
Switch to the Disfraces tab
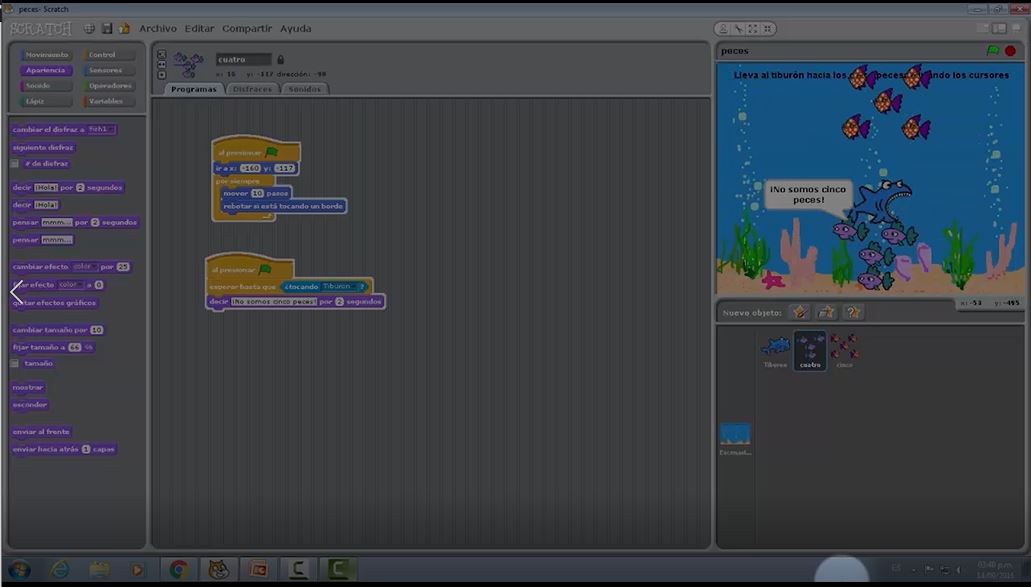[x=252, y=89]
